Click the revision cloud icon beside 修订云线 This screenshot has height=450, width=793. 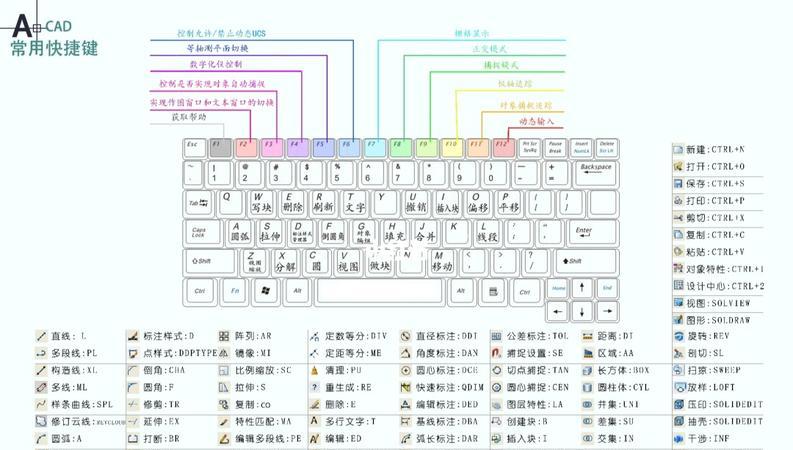(41, 421)
